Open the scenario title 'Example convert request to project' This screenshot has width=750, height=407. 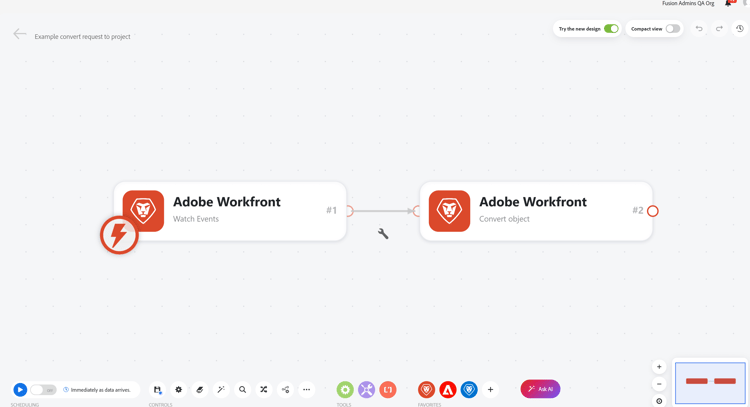[x=82, y=36]
